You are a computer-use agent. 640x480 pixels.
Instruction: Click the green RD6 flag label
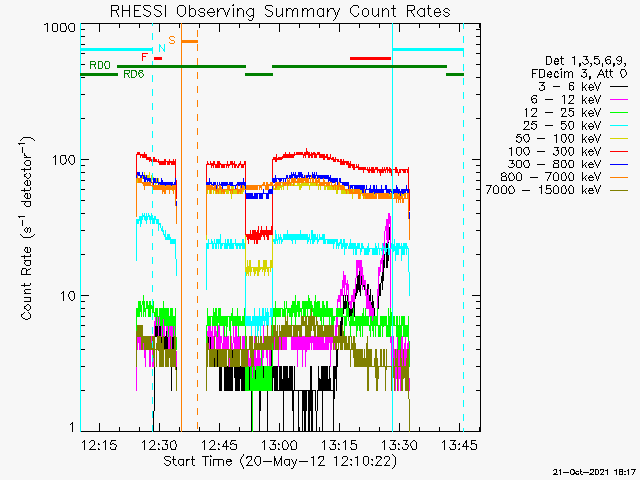(134, 74)
